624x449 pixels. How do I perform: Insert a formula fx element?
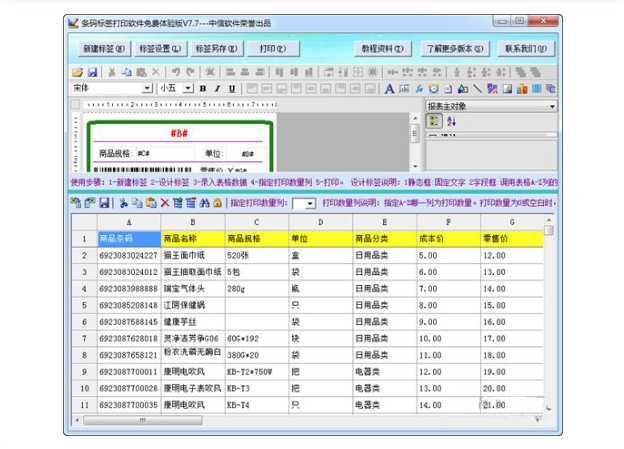[419, 88]
